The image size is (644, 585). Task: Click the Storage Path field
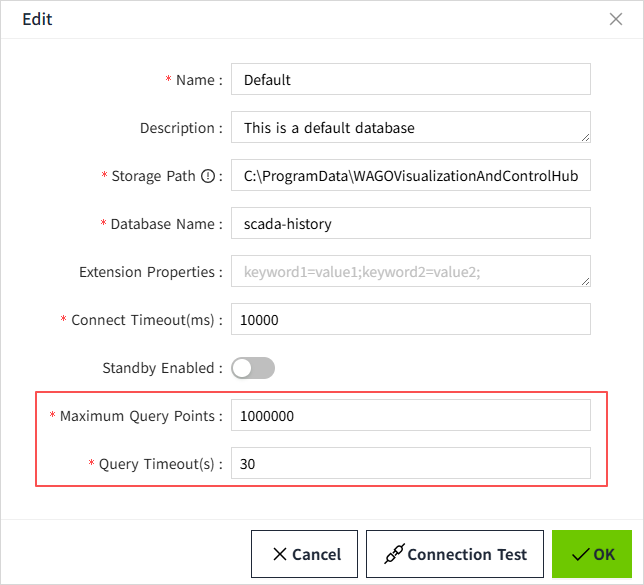coord(410,176)
